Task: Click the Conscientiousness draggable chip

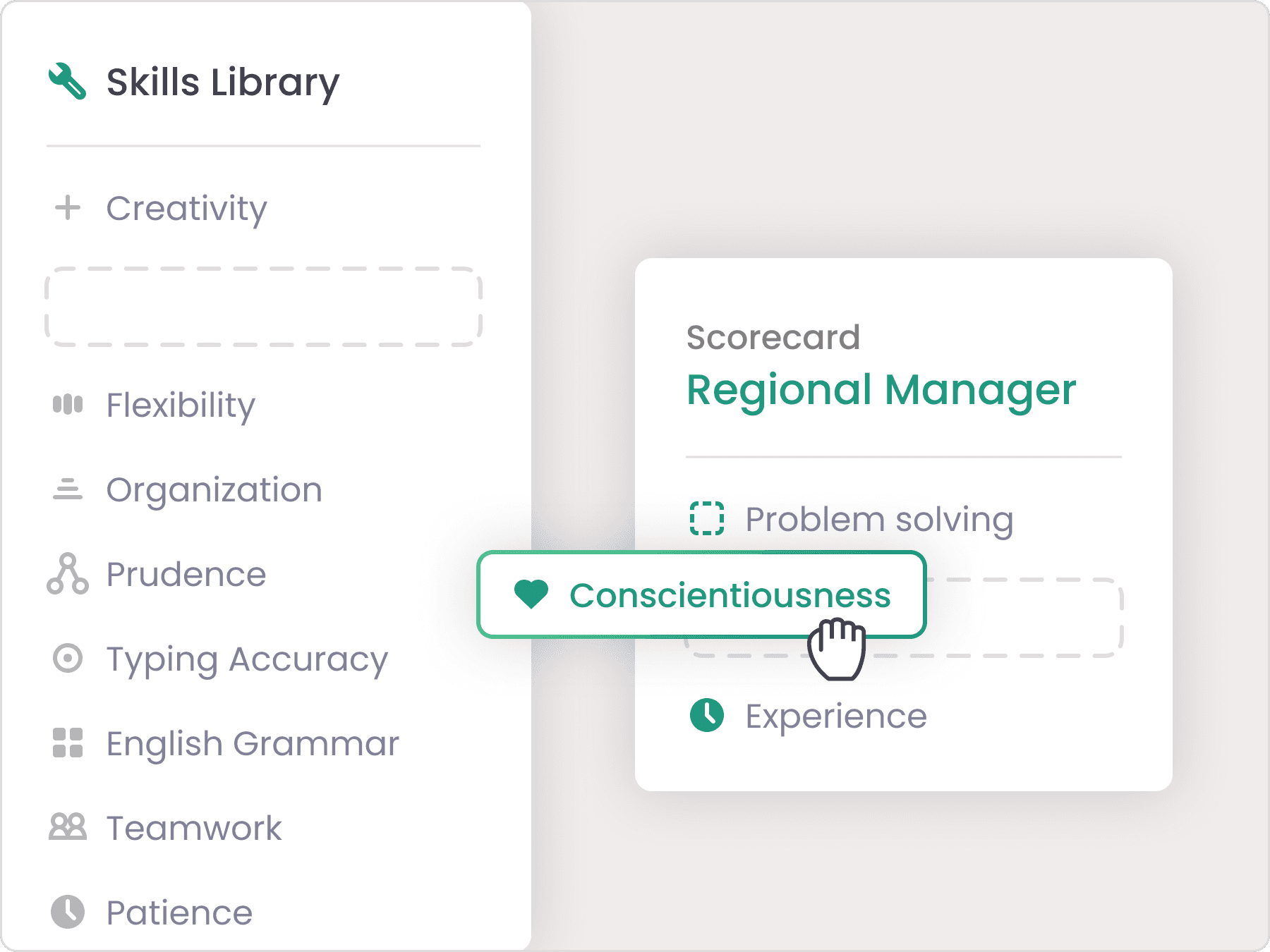Action: (730, 594)
